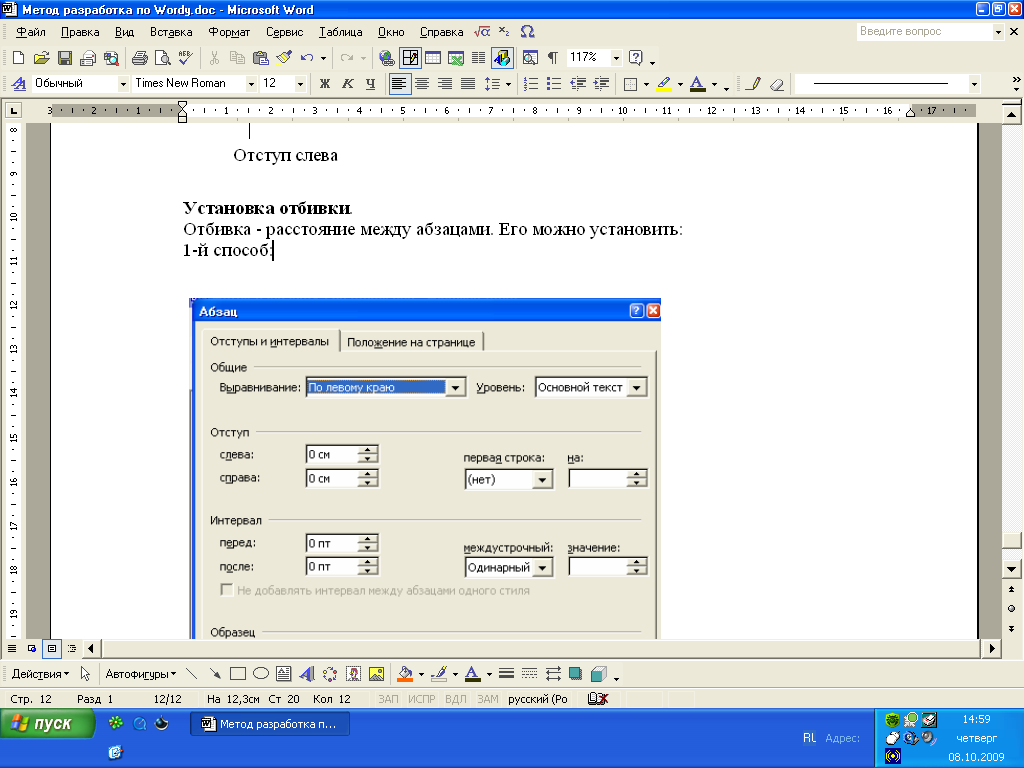
Task: Apply the yellow highlight color
Action: point(663,84)
